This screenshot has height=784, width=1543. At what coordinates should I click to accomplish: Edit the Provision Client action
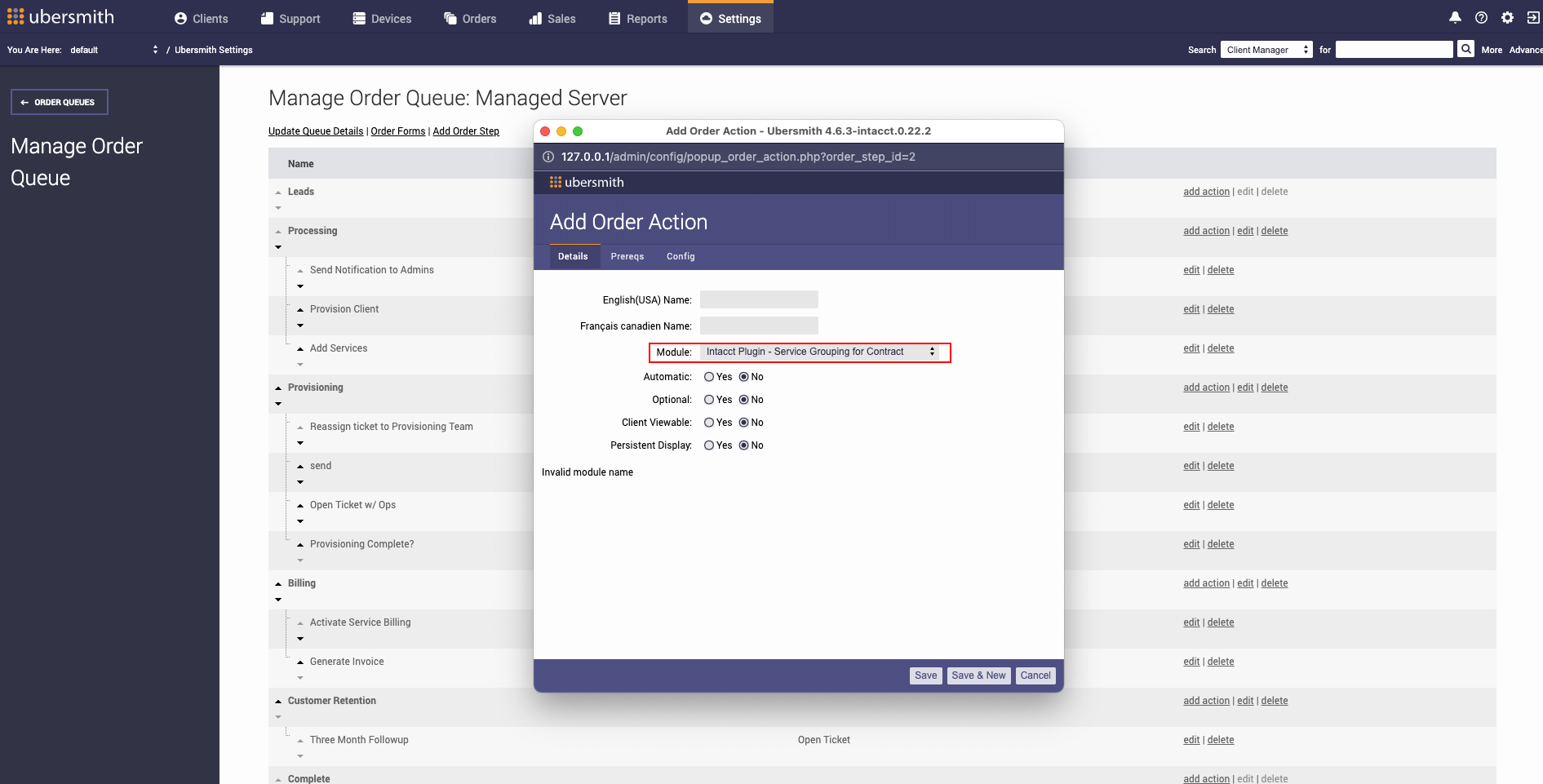point(1191,309)
